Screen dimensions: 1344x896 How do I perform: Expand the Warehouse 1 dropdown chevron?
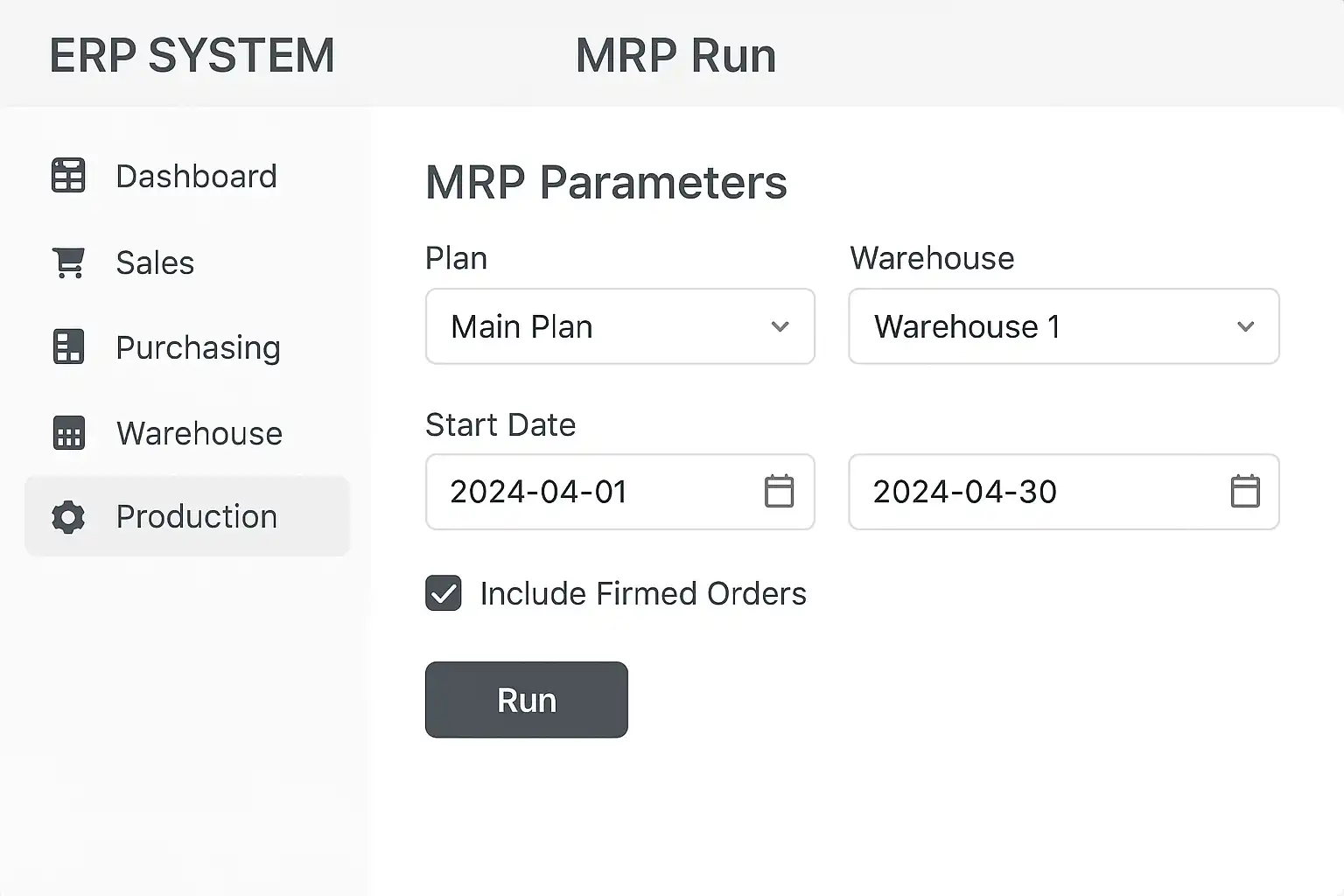(1245, 327)
